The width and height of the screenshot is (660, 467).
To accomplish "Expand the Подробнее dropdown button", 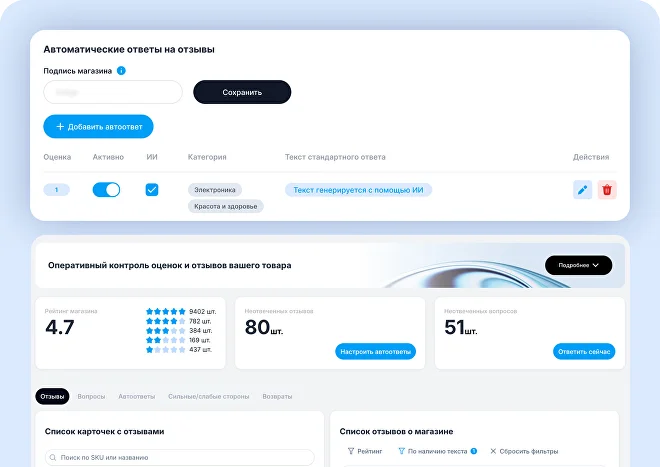I will tap(578, 265).
